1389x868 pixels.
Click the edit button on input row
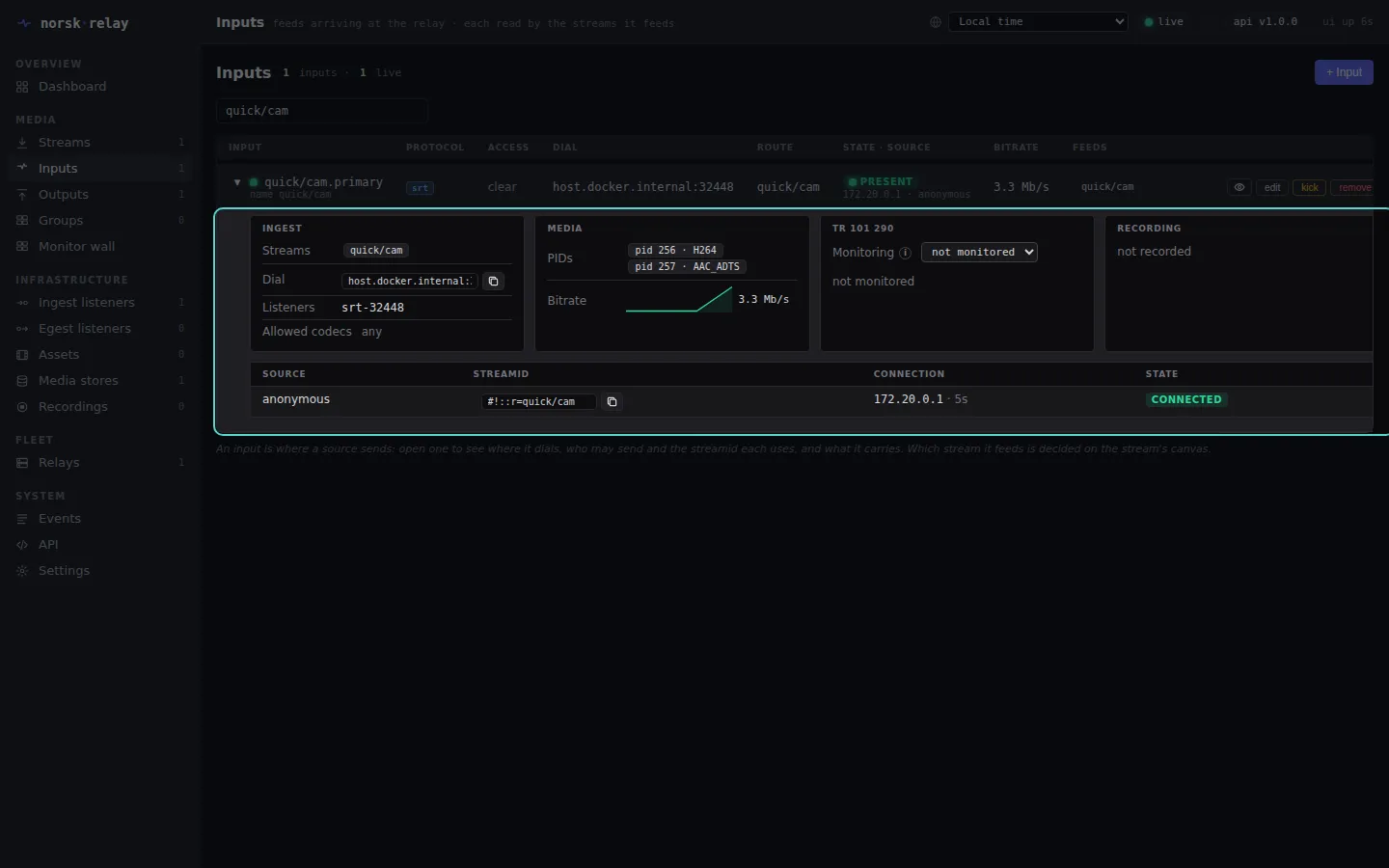pos(1272,187)
